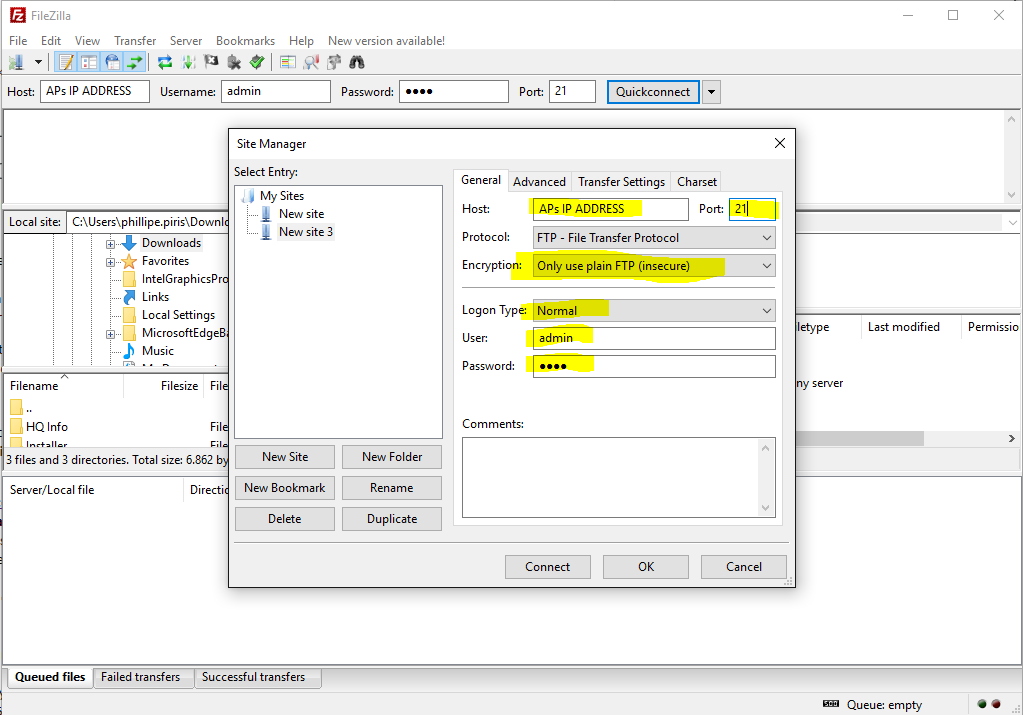Click the process queue toolbar icon
The height and width of the screenshot is (715, 1023).
click(x=188, y=62)
